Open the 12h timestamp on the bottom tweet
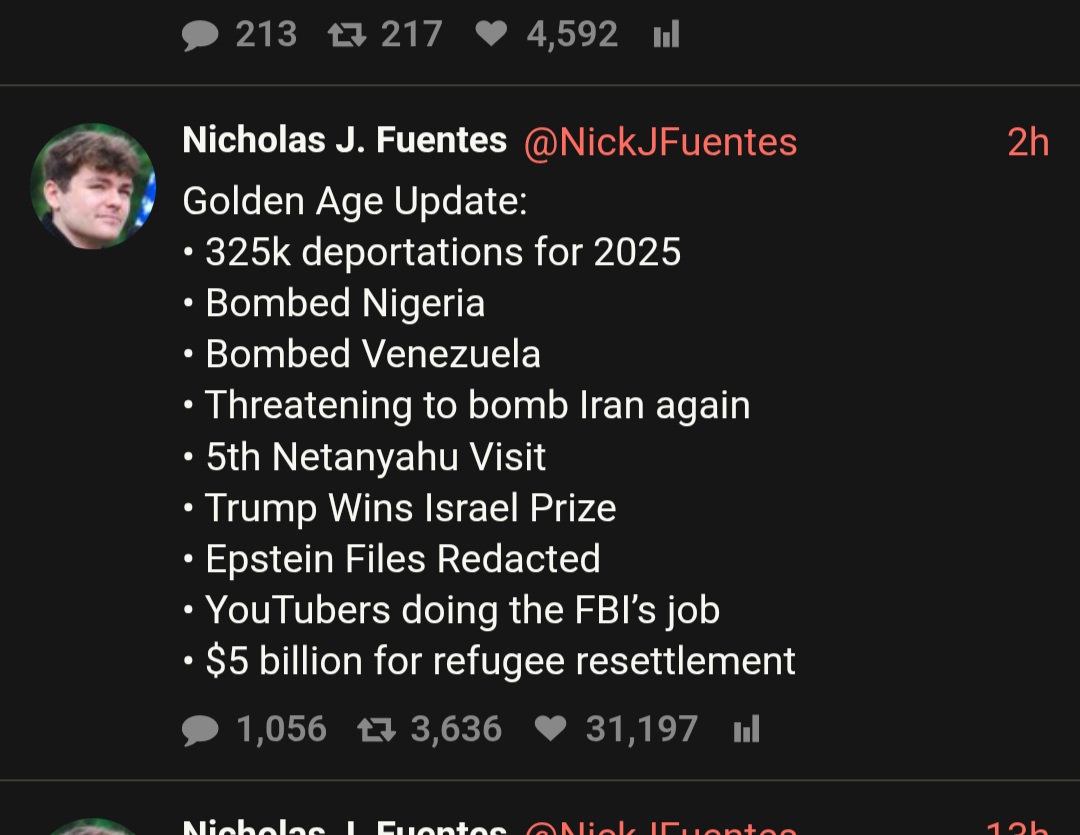Image resolution: width=1080 pixels, height=835 pixels. coord(1017,828)
